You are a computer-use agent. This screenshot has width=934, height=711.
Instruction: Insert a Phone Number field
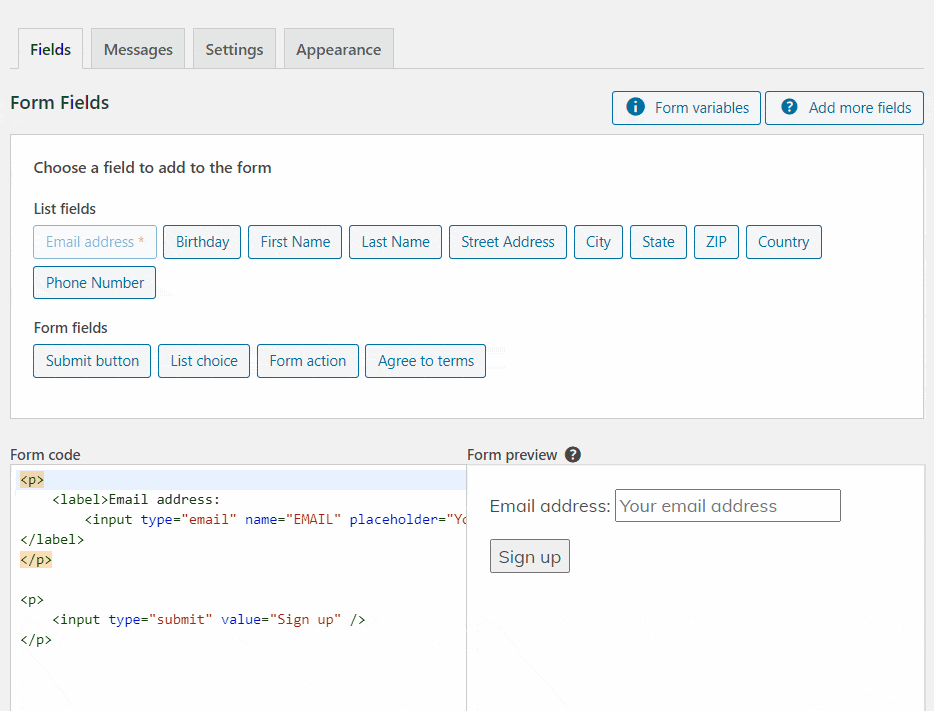pyautogui.click(x=94, y=282)
